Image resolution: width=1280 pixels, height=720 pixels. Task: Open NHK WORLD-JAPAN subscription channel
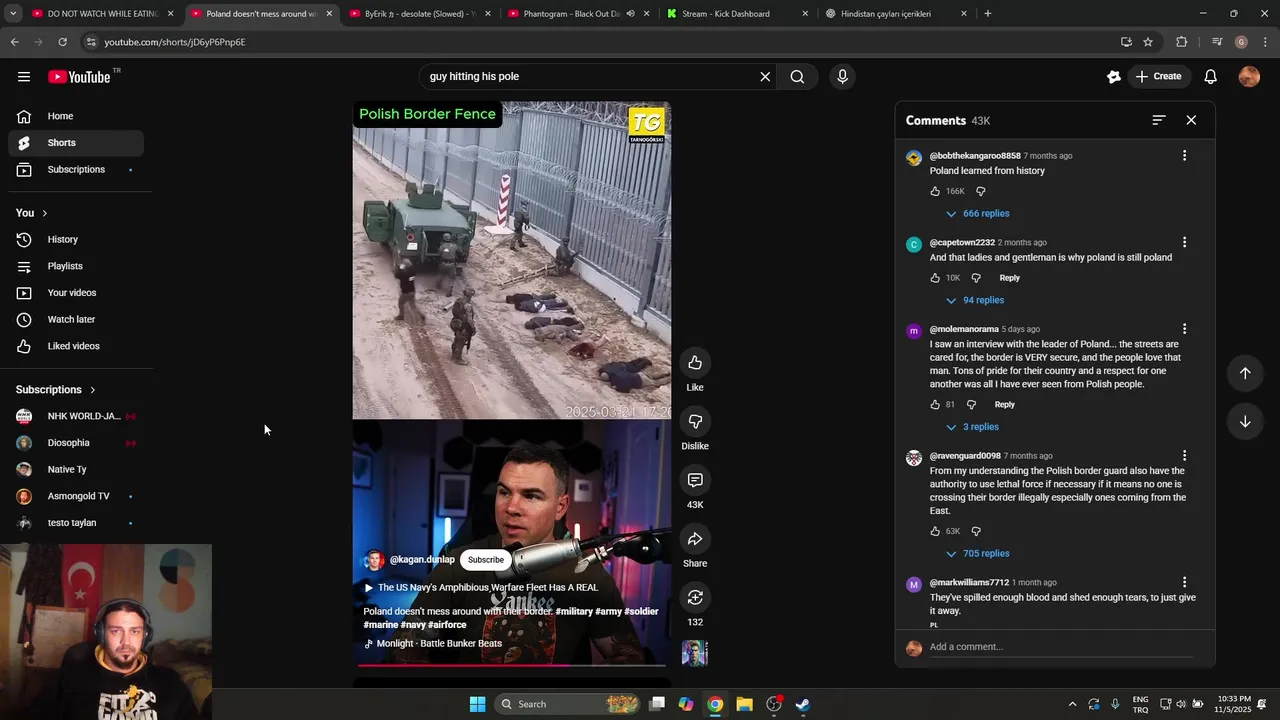[x=76, y=416]
